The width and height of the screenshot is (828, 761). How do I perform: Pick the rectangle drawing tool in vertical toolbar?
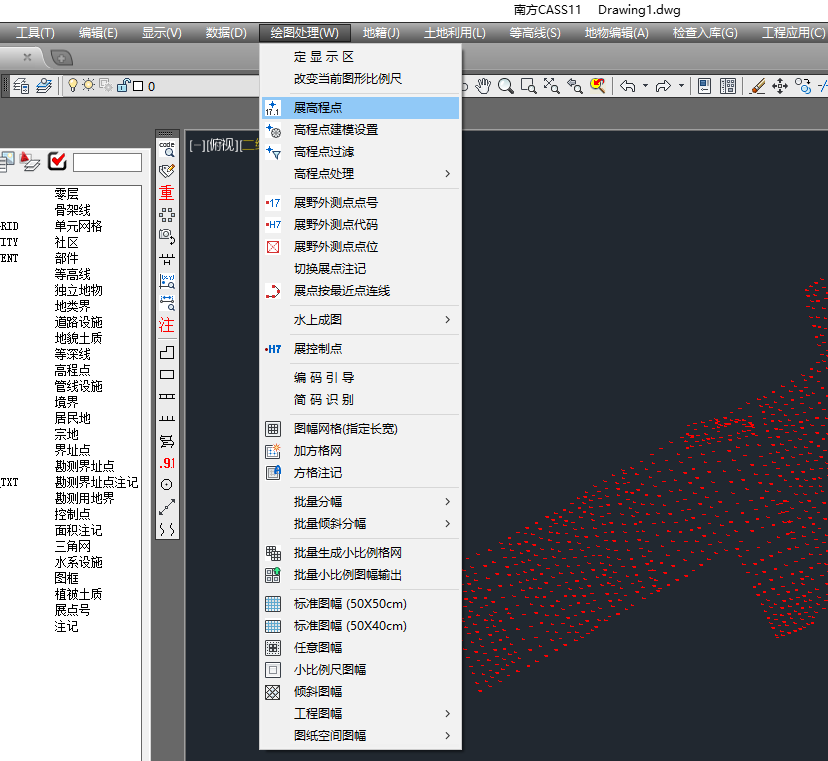point(167,375)
